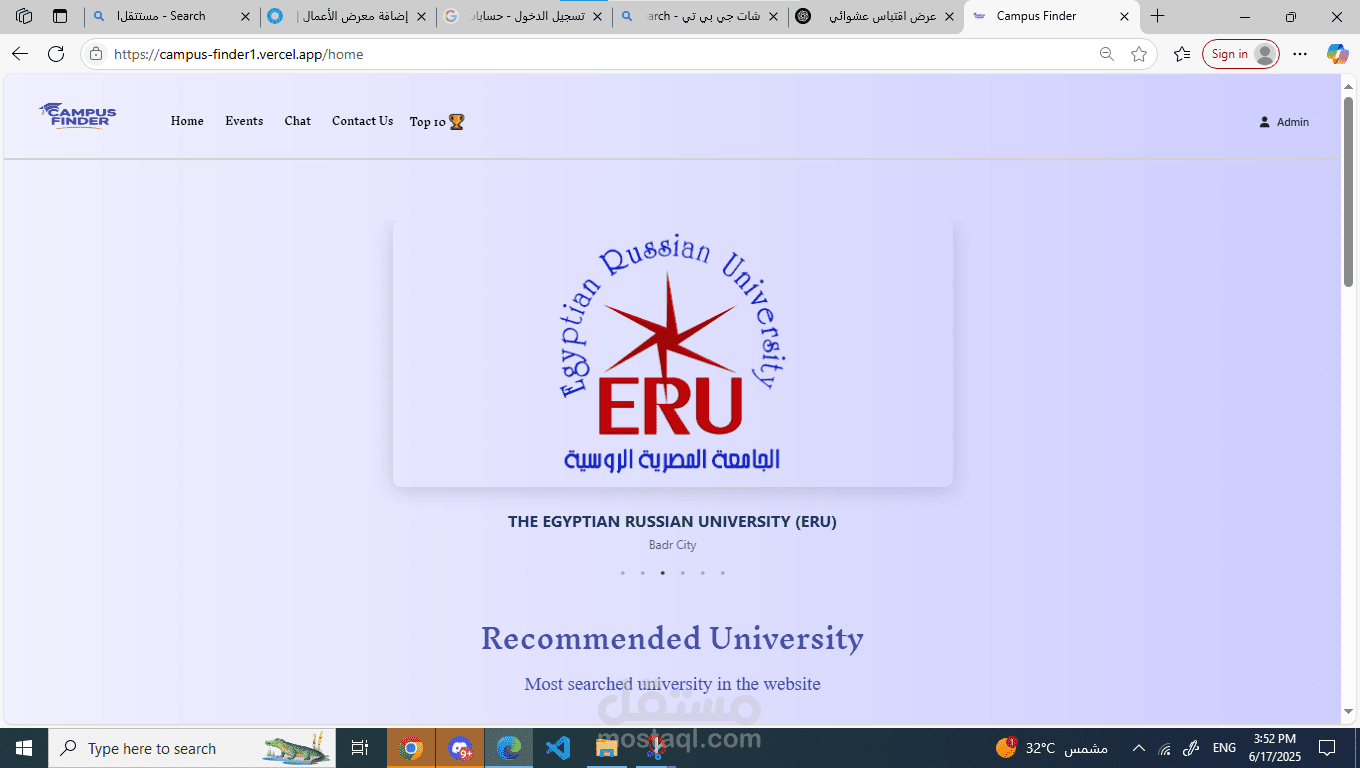Go to the Home nav link

click(187, 121)
